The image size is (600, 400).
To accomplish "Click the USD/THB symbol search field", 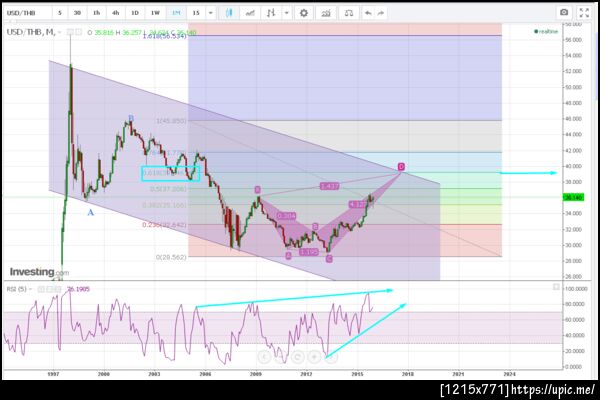I will [x=28, y=13].
